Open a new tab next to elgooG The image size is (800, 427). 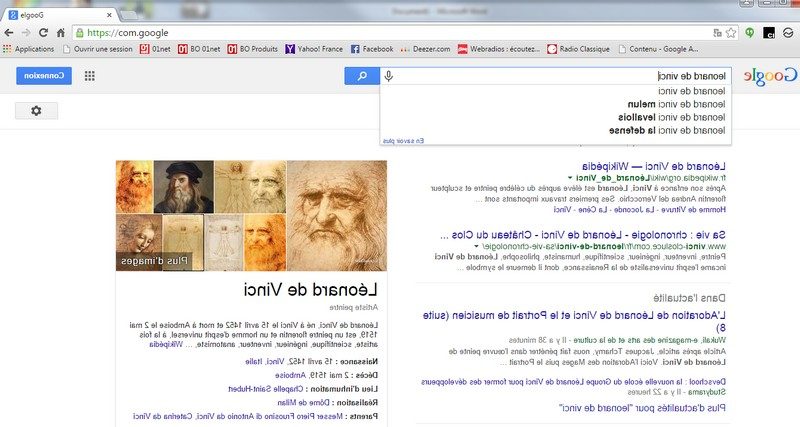[x=131, y=15]
